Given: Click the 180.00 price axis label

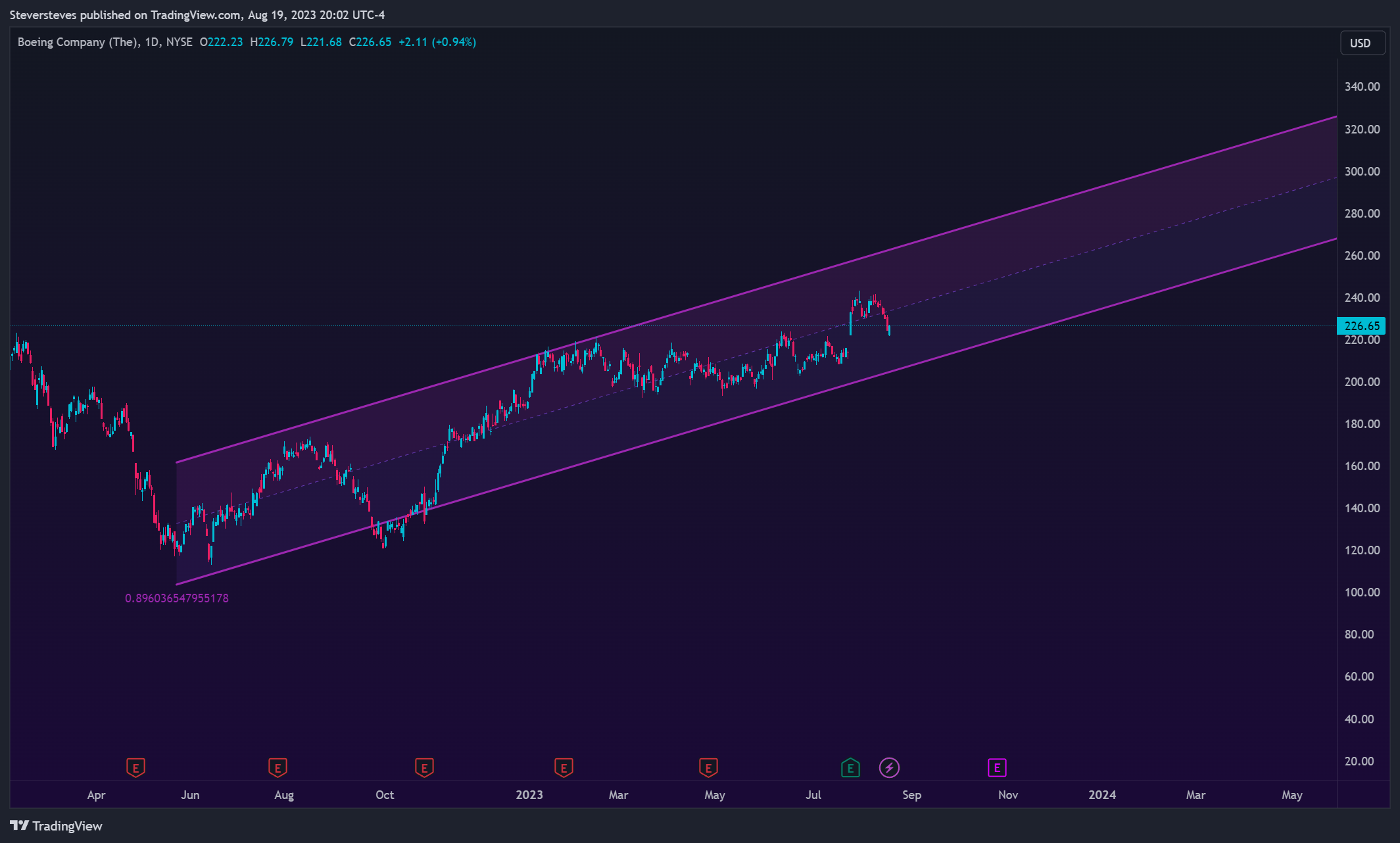Looking at the screenshot, I should [1362, 424].
